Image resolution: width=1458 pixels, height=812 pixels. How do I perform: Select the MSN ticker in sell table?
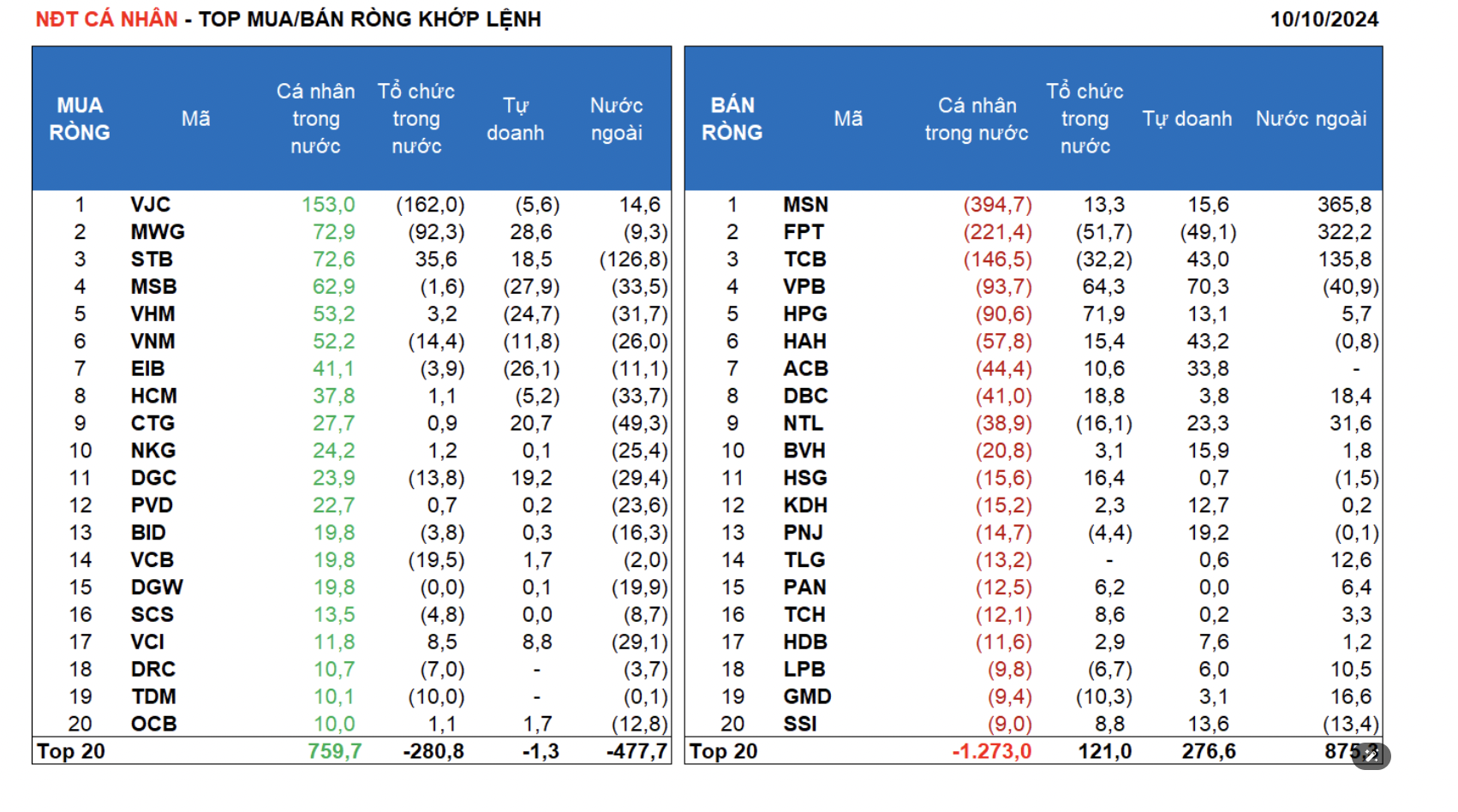coord(805,205)
